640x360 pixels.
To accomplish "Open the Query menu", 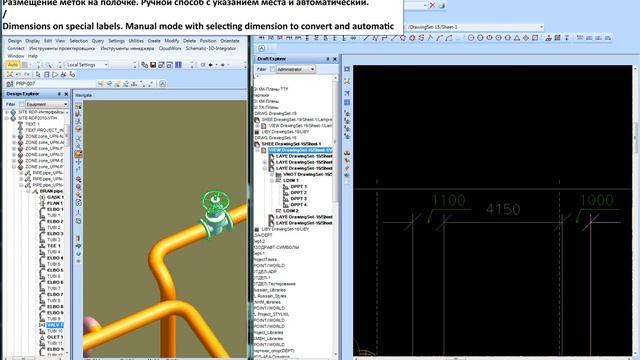I will point(98,41).
